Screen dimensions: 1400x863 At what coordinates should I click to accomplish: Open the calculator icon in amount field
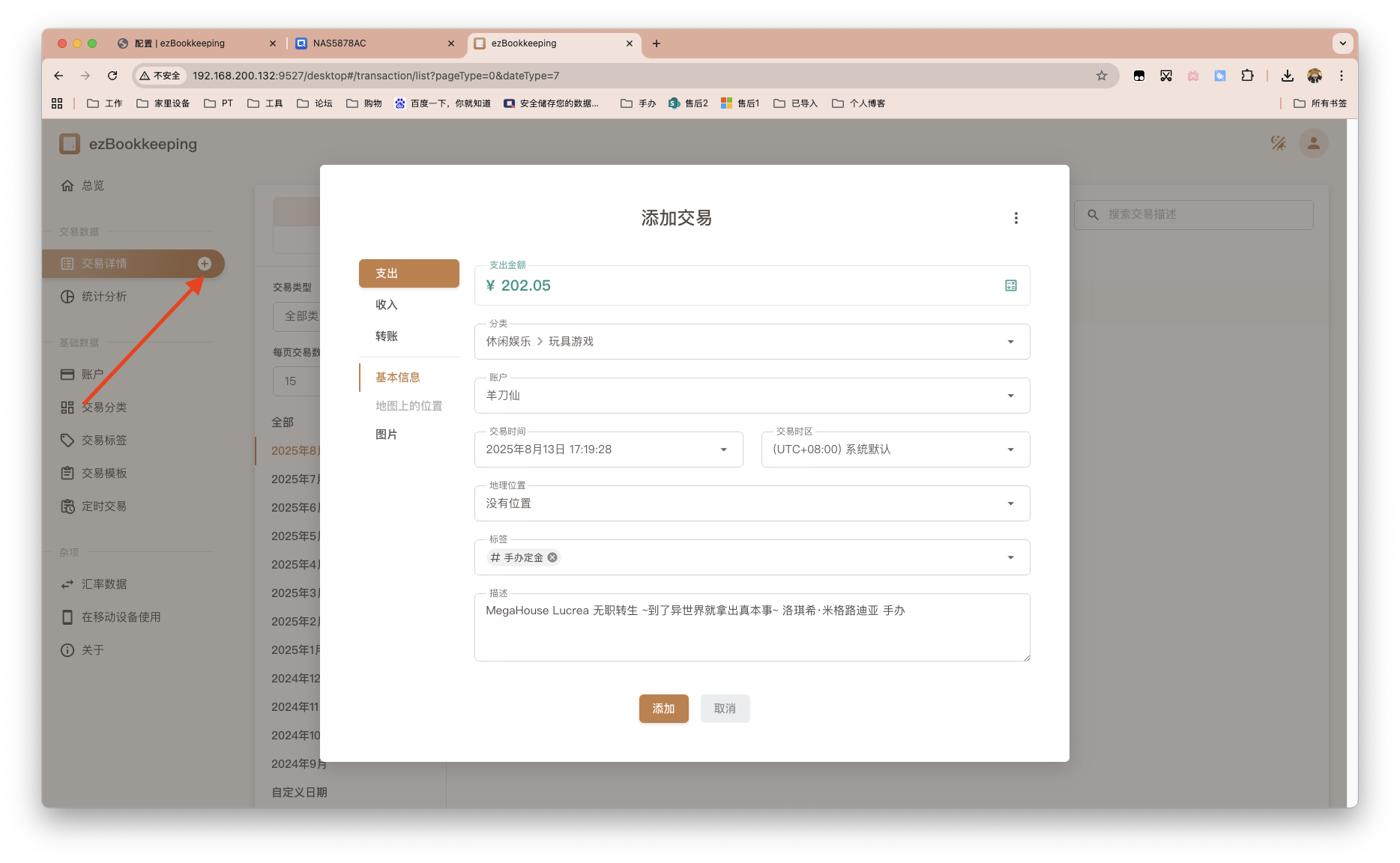(1010, 285)
